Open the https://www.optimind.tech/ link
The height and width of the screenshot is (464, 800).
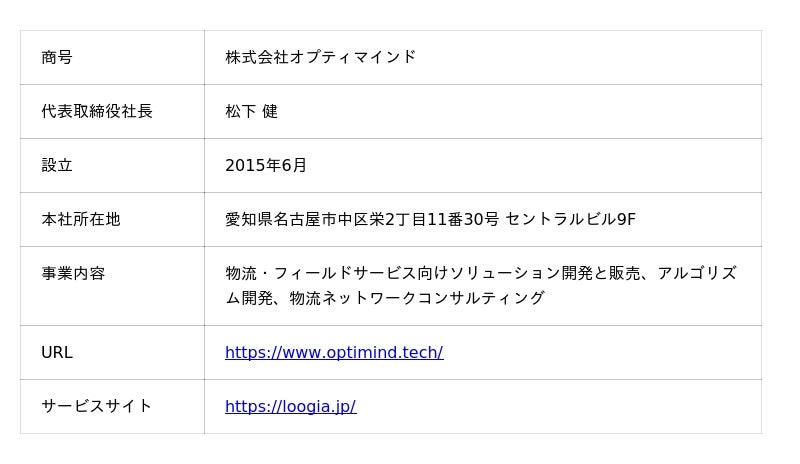tap(334, 352)
